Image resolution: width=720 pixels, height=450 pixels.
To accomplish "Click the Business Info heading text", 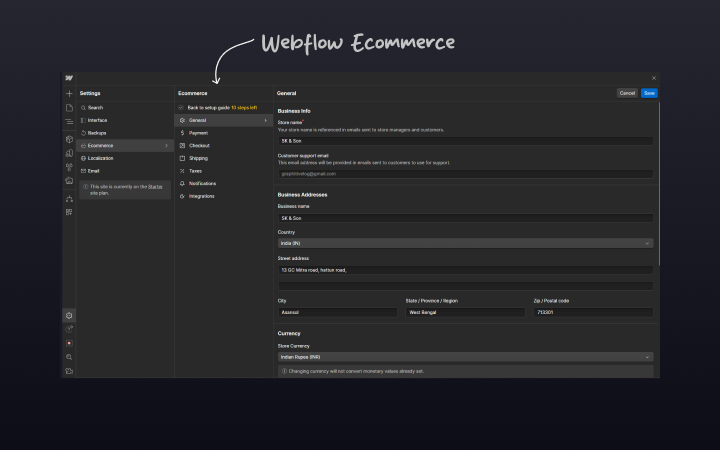I will pyautogui.click(x=294, y=111).
